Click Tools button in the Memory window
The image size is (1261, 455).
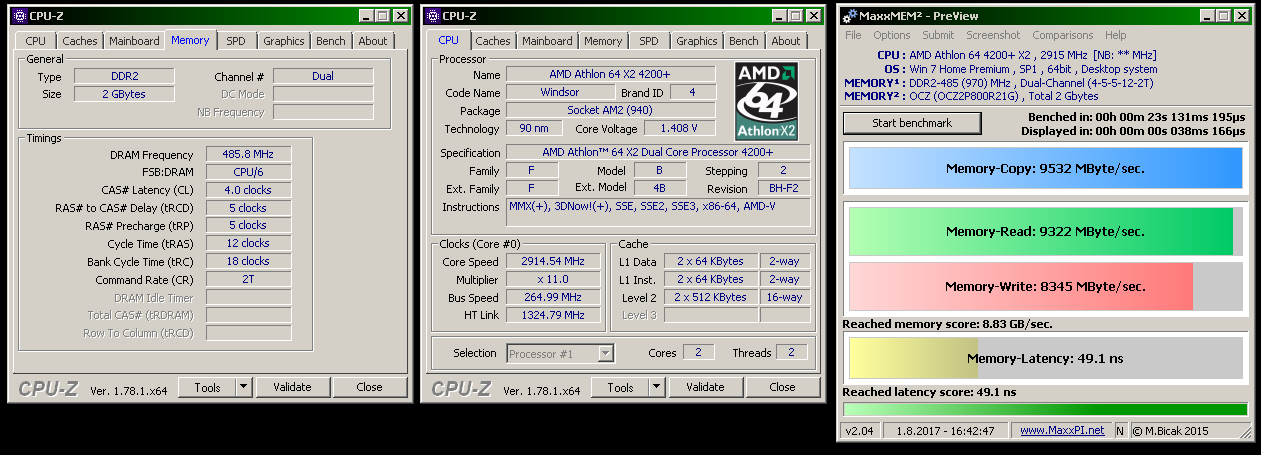207,387
